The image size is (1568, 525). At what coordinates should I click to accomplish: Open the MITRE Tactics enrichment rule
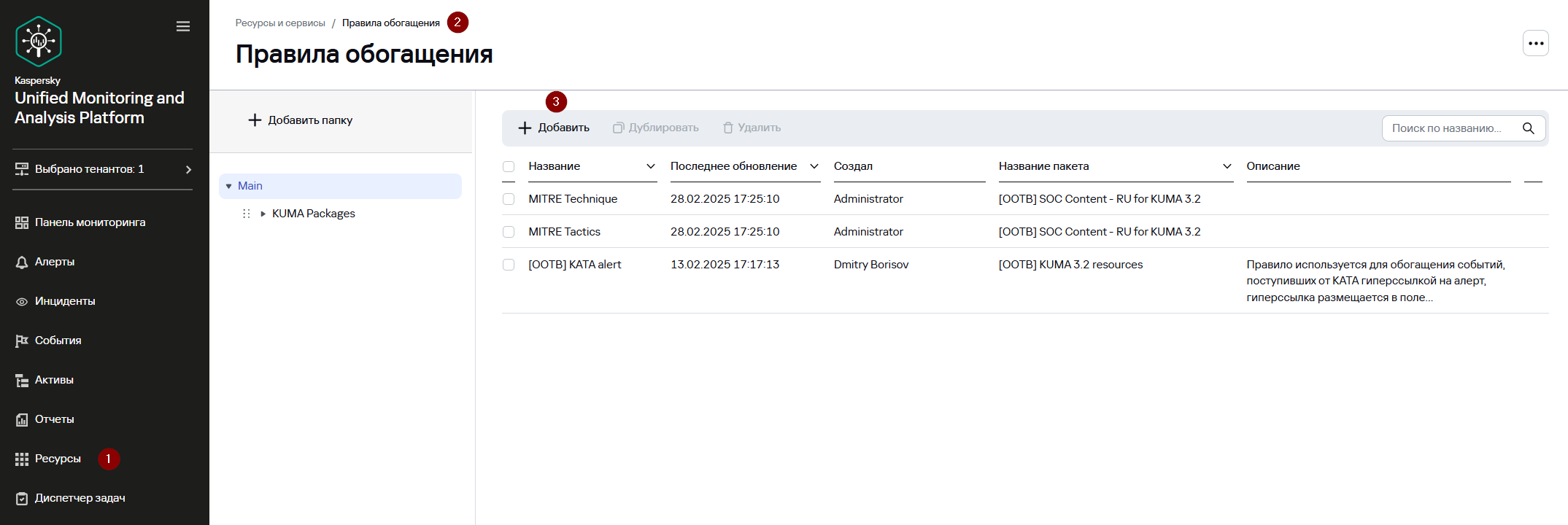pyautogui.click(x=565, y=232)
